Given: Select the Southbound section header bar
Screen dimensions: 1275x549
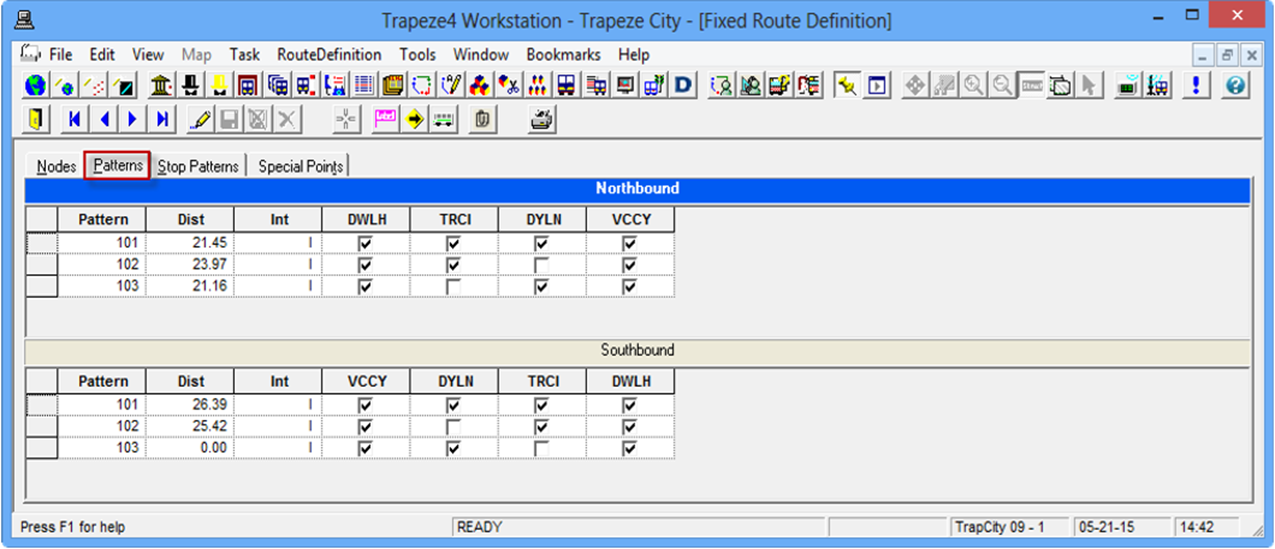Looking at the screenshot, I should pos(637,351).
